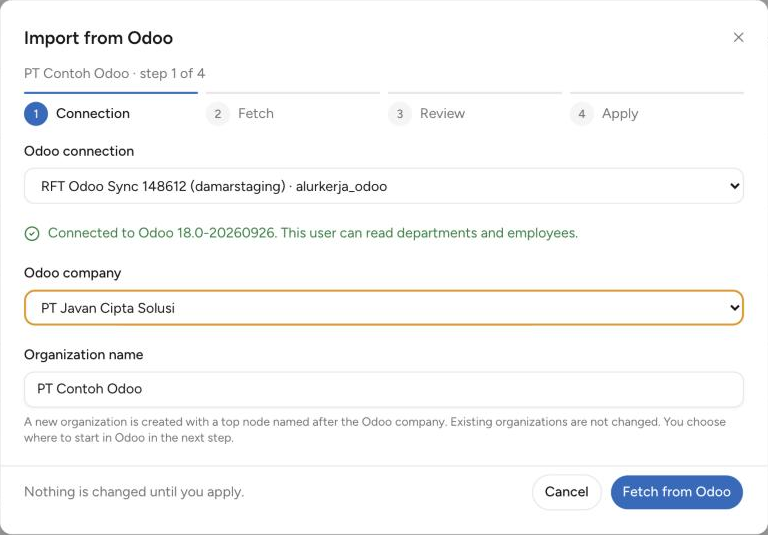Image resolution: width=768 pixels, height=535 pixels.
Task: Go to the Apply step label
Action: click(x=620, y=114)
